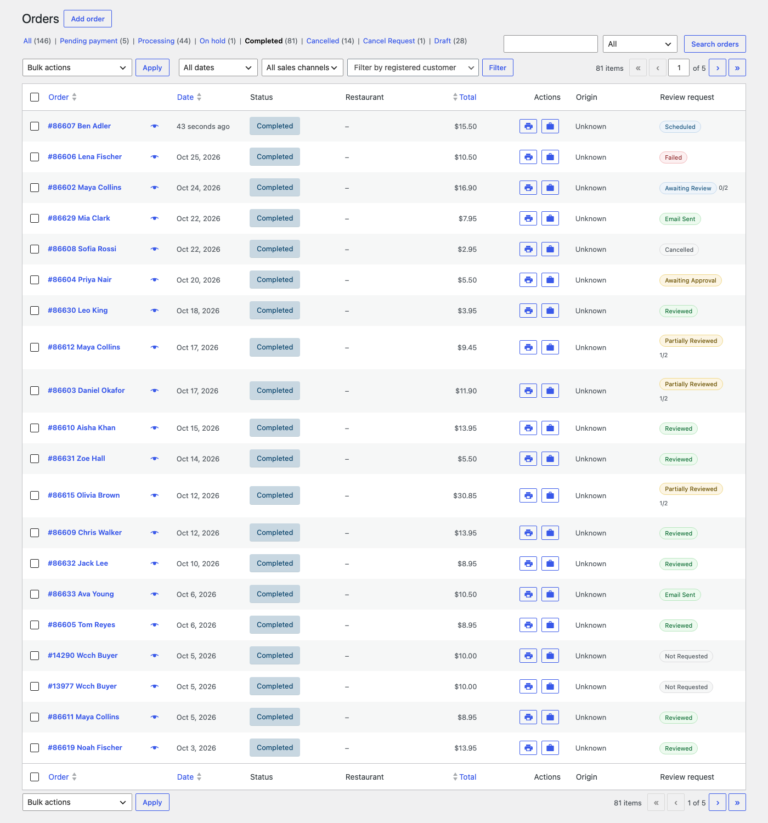
Task: Check order #86630 Leo King
Action: coord(35,311)
